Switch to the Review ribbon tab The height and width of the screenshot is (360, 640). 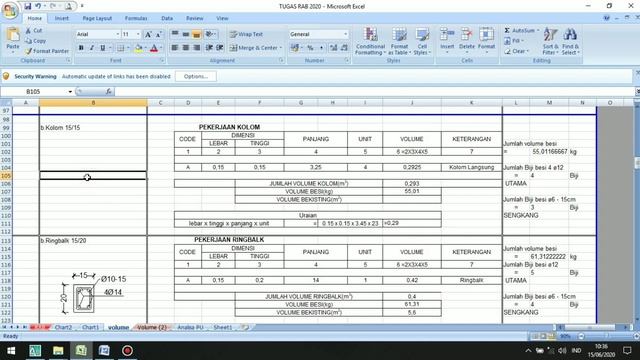(x=195, y=18)
